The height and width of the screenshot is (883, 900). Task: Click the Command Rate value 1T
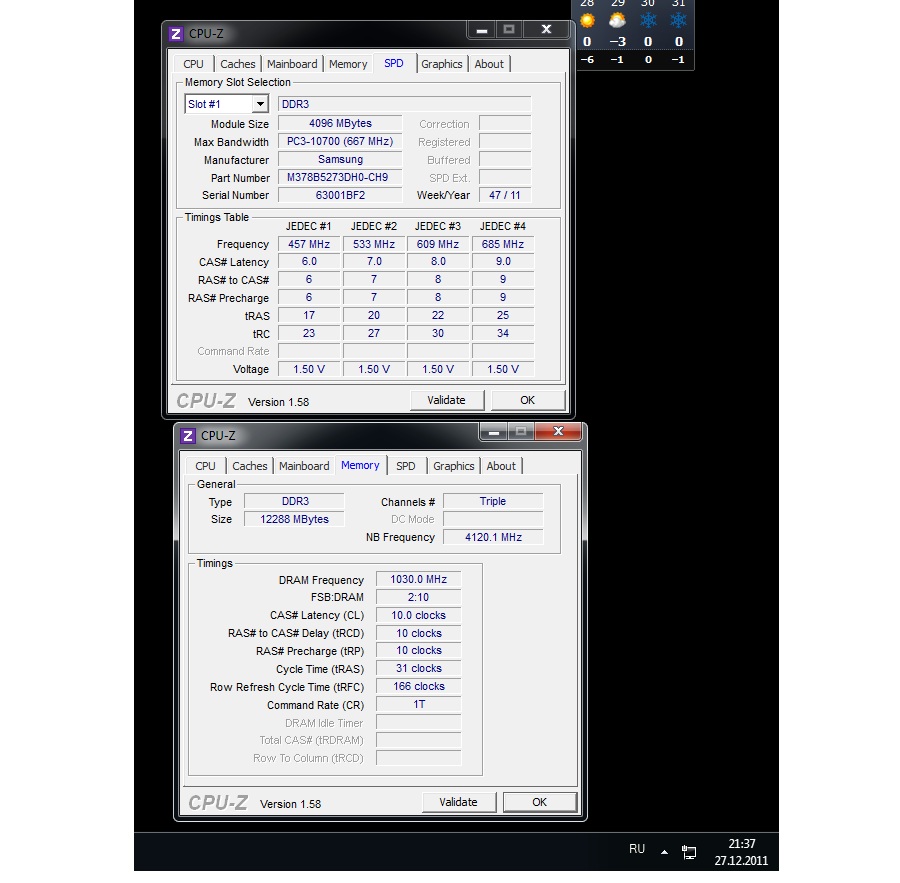418,704
